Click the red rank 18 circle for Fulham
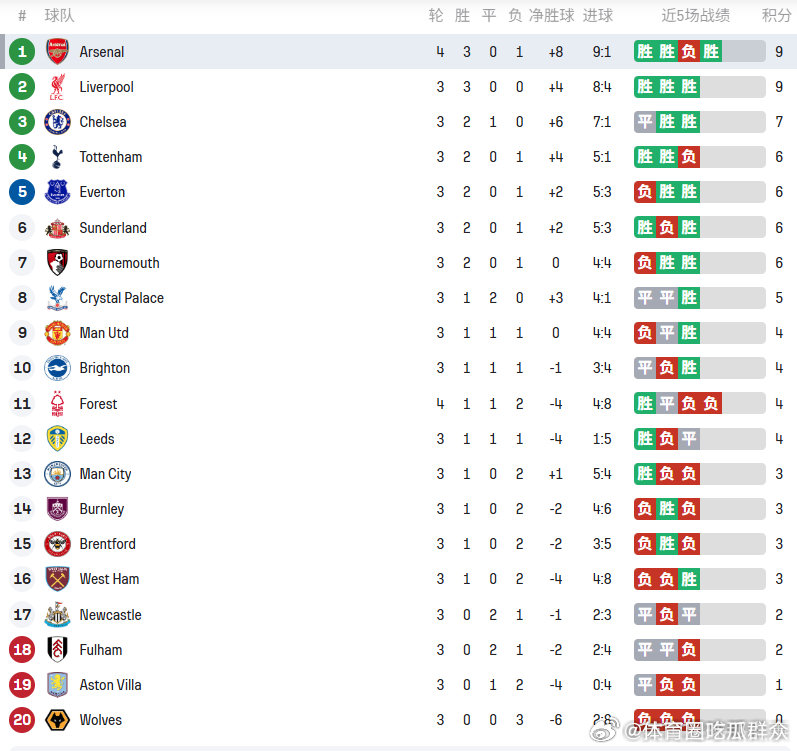 click(x=22, y=650)
